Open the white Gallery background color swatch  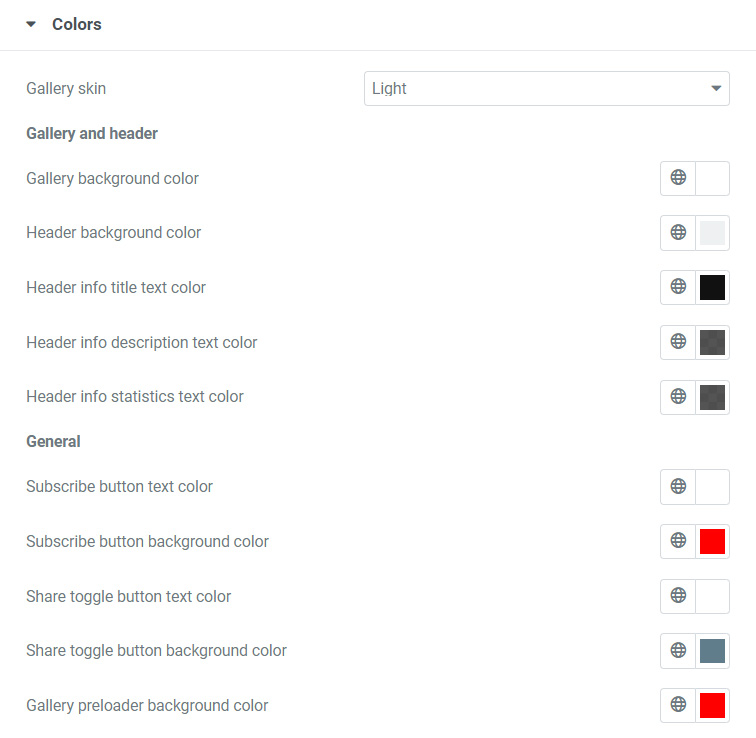coord(712,179)
